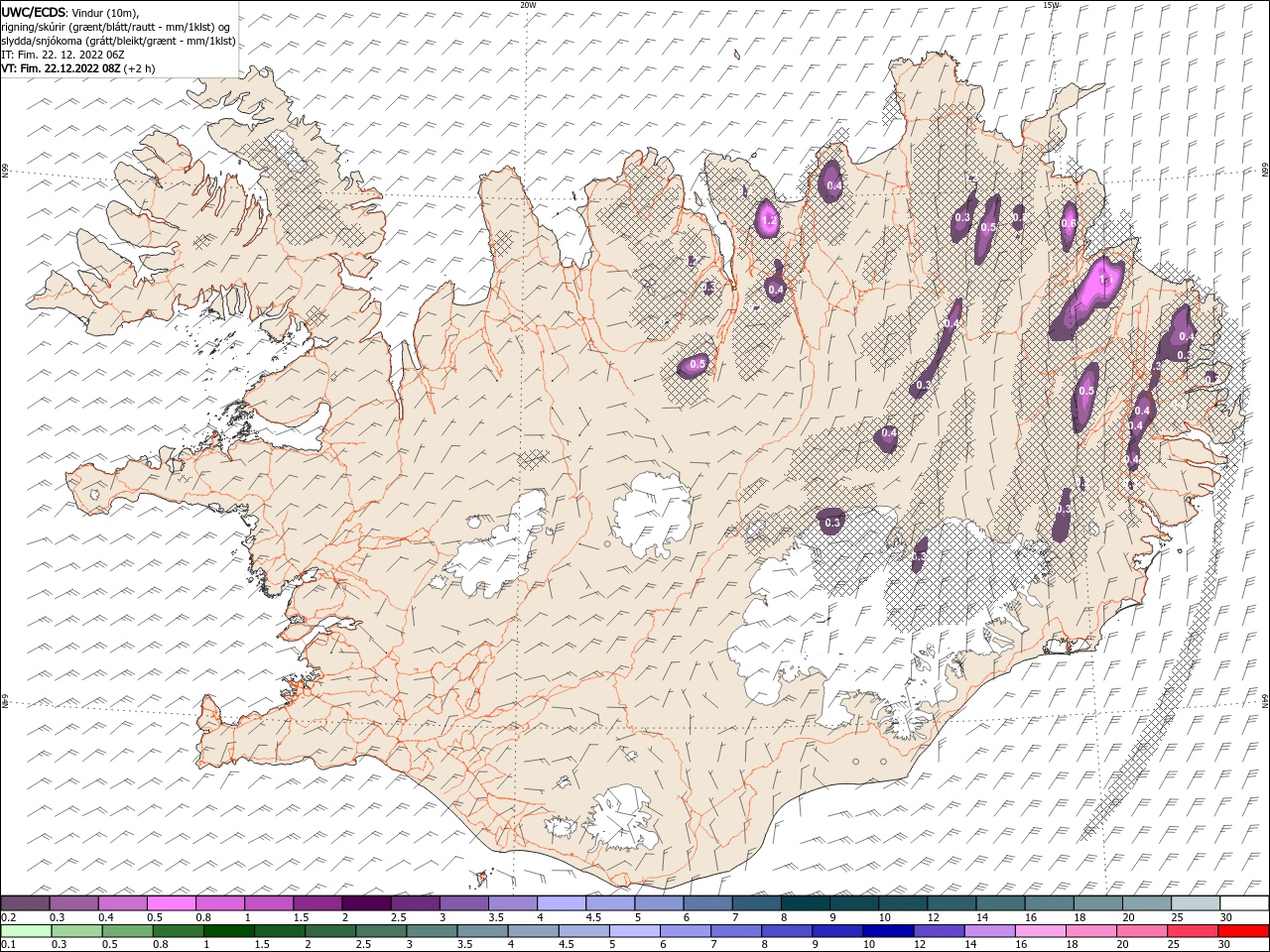Pick the darkest green rain swatch for 1–1.5
The width and height of the screenshot is (1270, 952).
tap(229, 931)
